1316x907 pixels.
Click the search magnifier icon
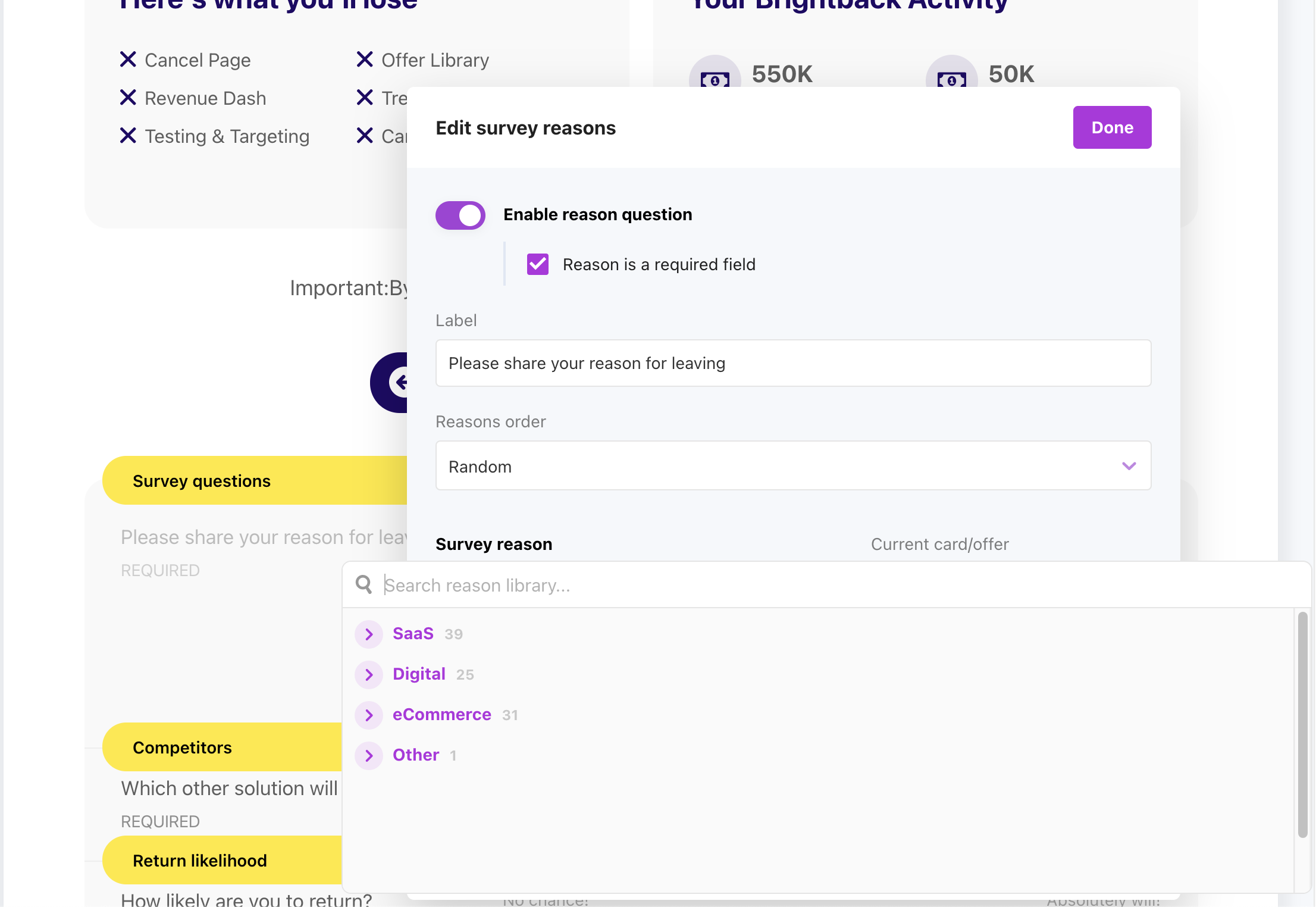pyautogui.click(x=364, y=584)
